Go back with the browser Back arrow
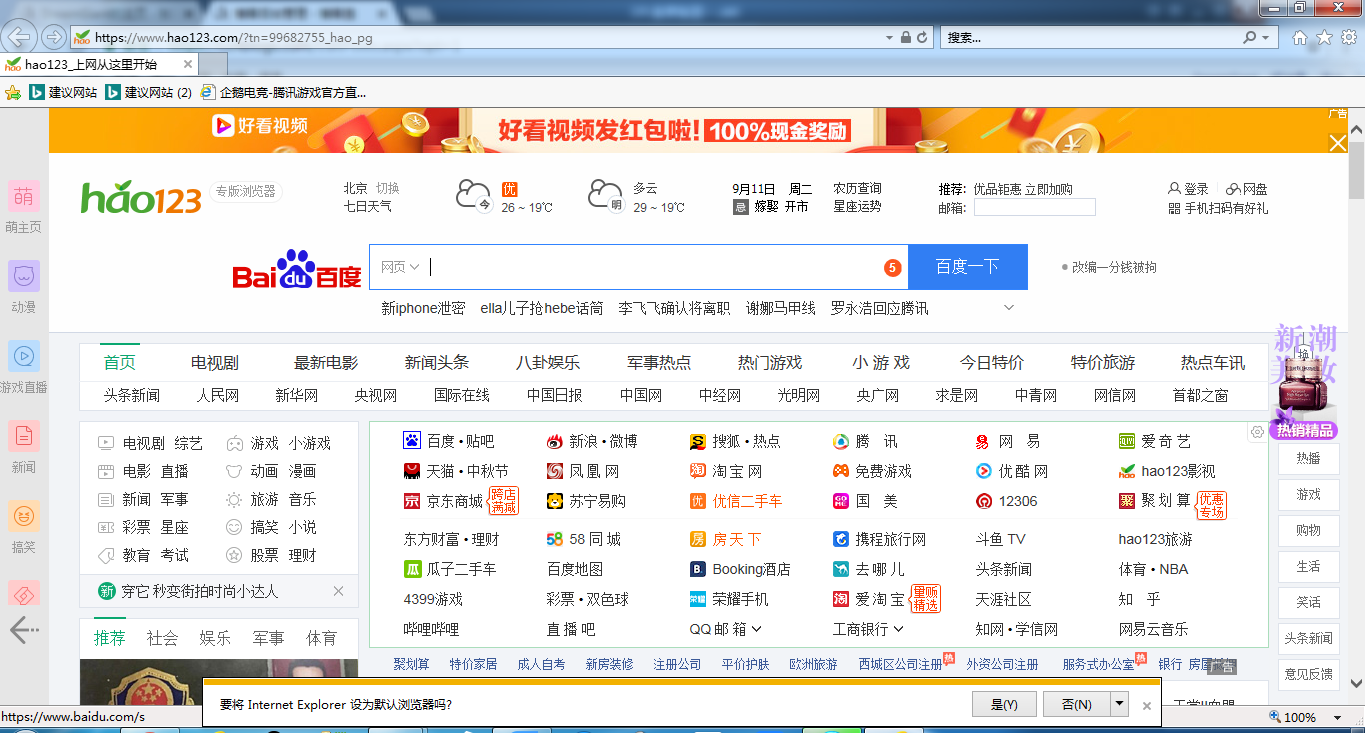 tap(20, 37)
